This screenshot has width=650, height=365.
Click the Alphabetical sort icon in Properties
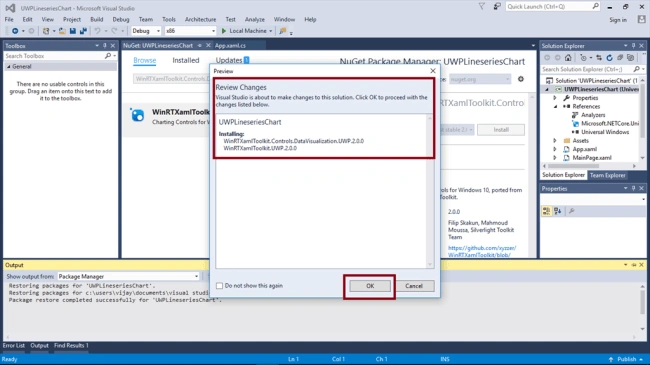pyautogui.click(x=558, y=211)
